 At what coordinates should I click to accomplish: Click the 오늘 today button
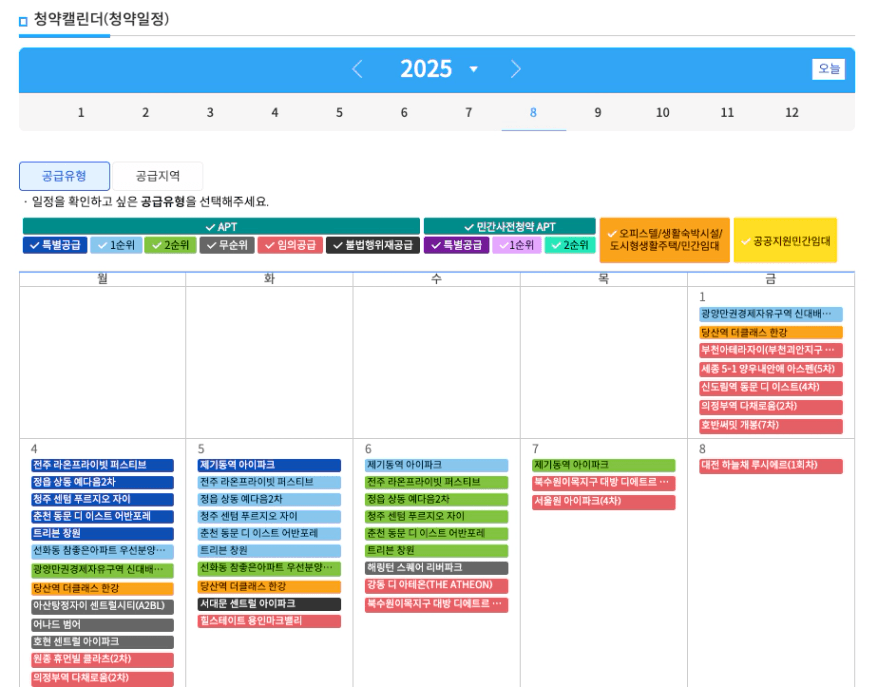828,69
